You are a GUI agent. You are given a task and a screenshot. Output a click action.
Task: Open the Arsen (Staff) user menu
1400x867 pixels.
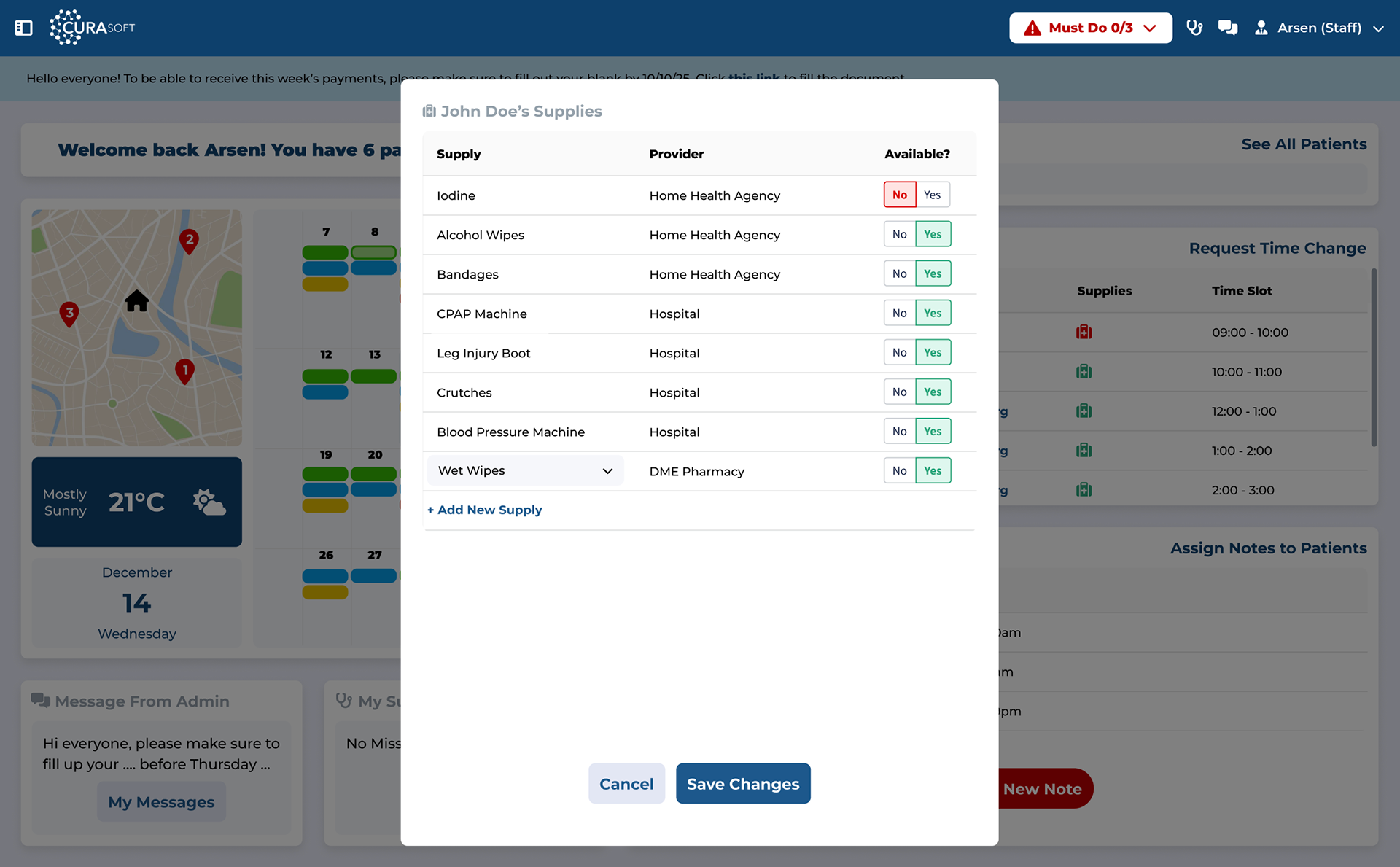[1319, 28]
